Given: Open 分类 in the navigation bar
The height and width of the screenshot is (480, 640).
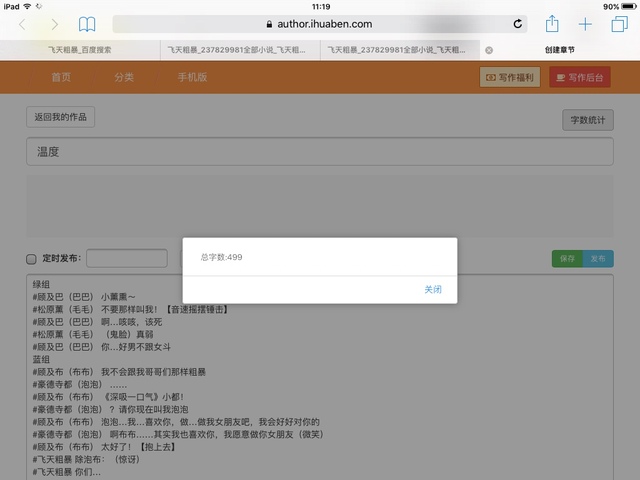Looking at the screenshot, I should tap(124, 77).
